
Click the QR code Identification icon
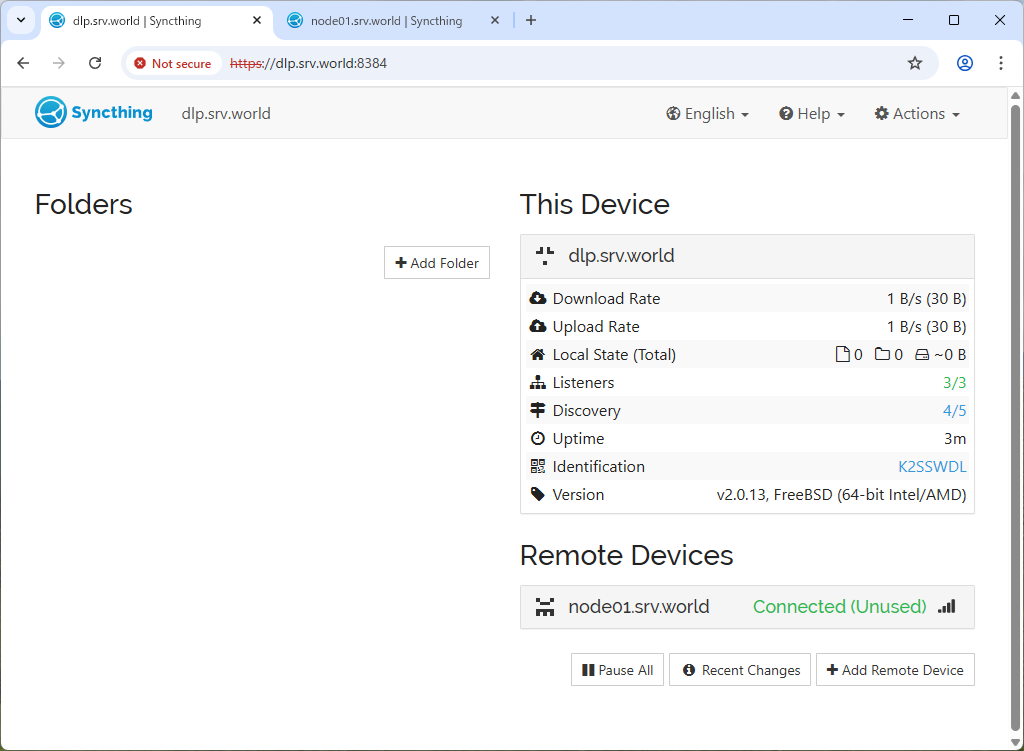[x=538, y=467]
